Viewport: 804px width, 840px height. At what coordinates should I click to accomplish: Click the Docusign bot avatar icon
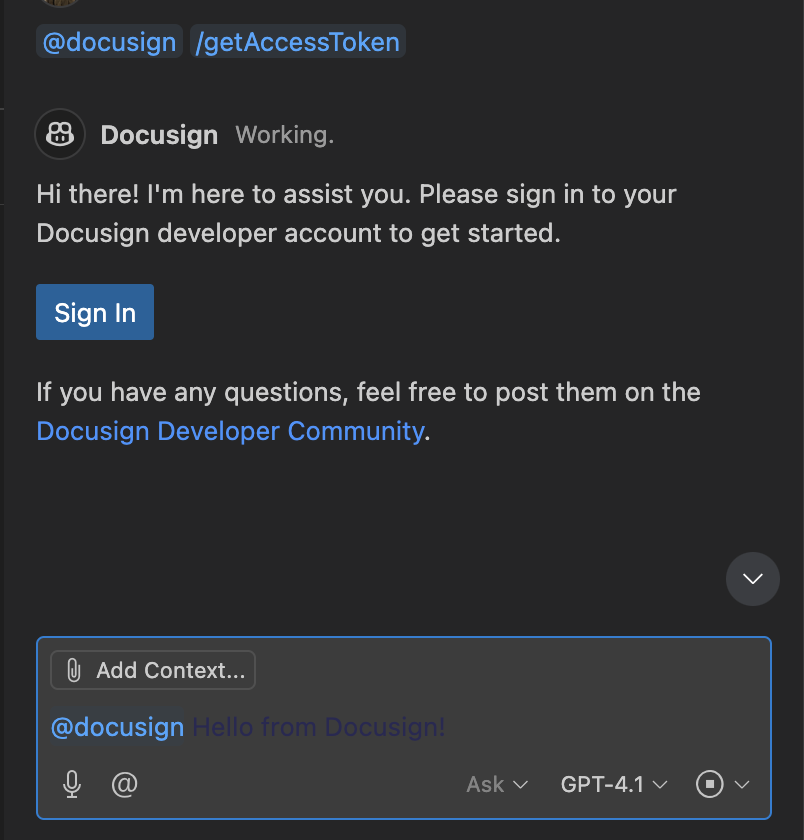click(60, 134)
